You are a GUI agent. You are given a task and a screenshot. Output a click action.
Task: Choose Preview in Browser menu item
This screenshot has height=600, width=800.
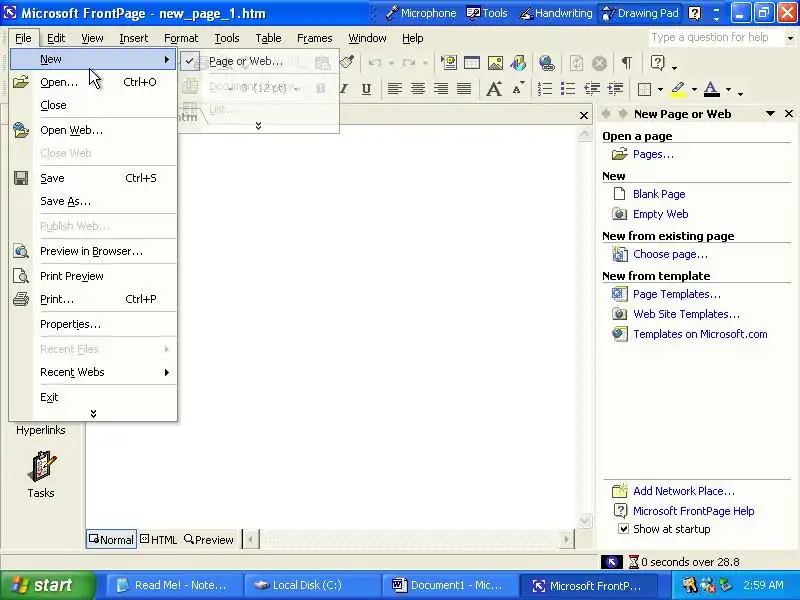tap(93, 251)
